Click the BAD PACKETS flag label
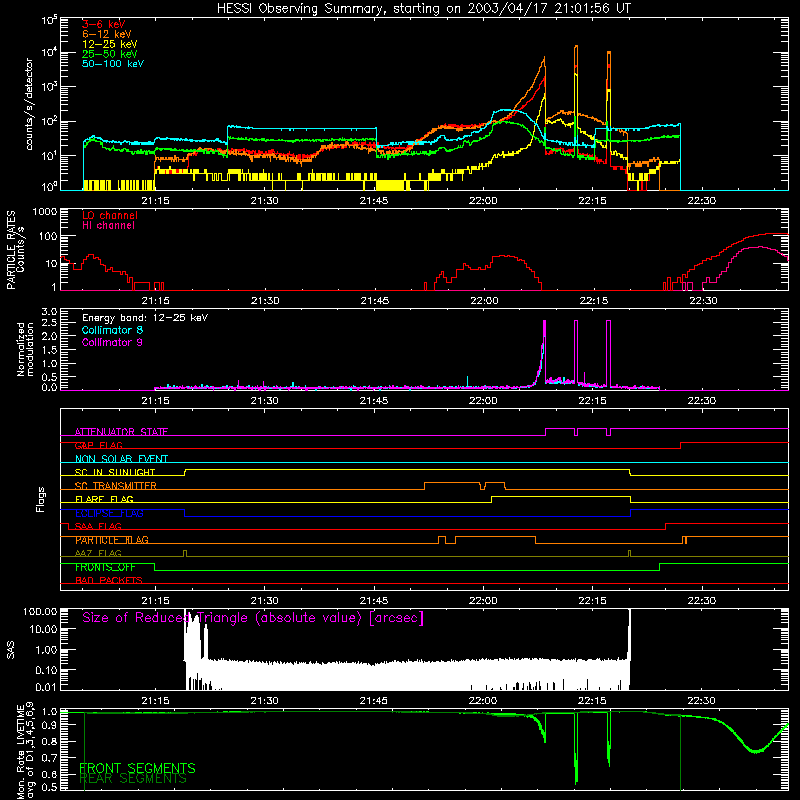 (109, 580)
